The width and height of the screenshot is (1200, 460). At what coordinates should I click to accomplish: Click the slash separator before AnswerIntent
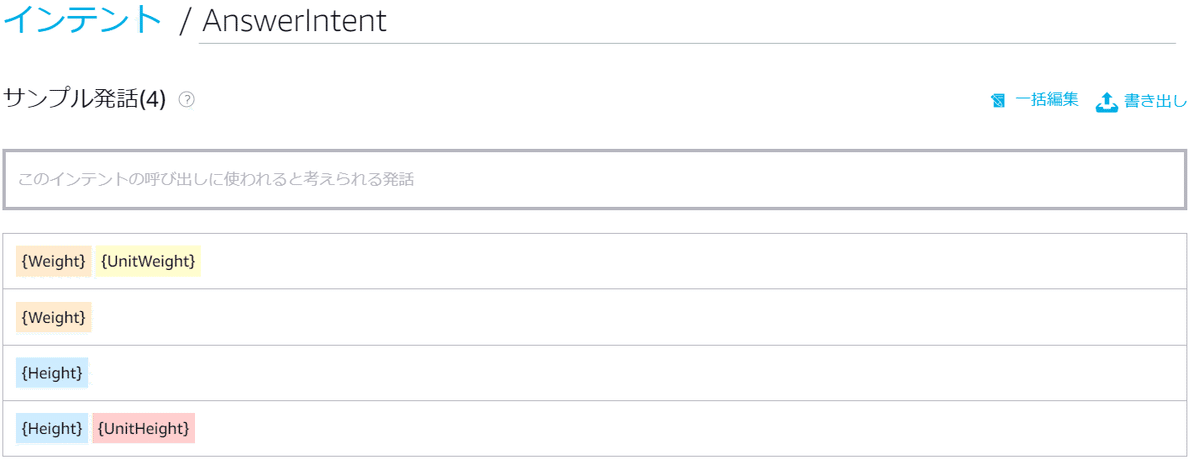tap(184, 21)
